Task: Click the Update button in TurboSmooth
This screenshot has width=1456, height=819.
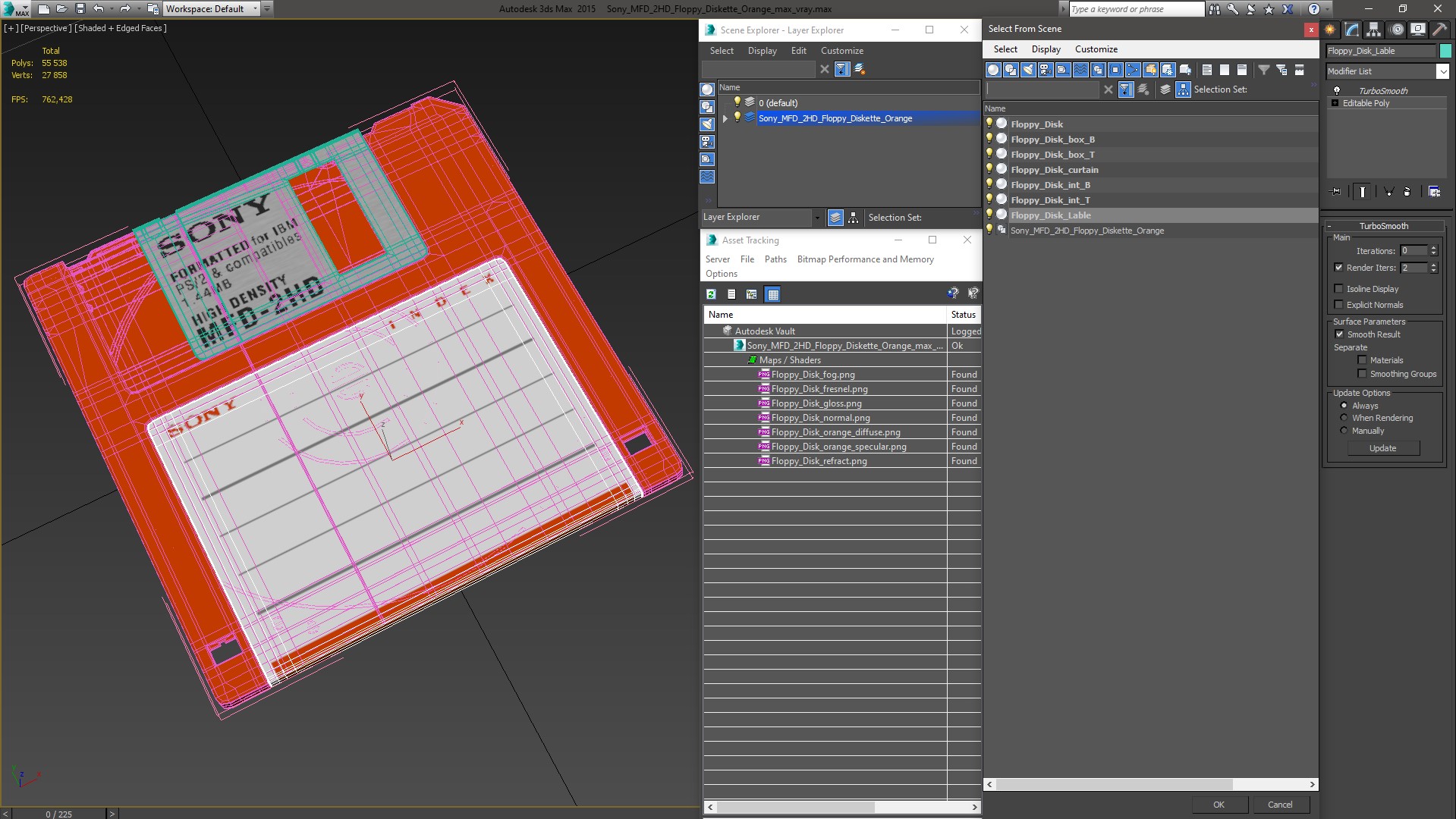Action: (x=1382, y=448)
